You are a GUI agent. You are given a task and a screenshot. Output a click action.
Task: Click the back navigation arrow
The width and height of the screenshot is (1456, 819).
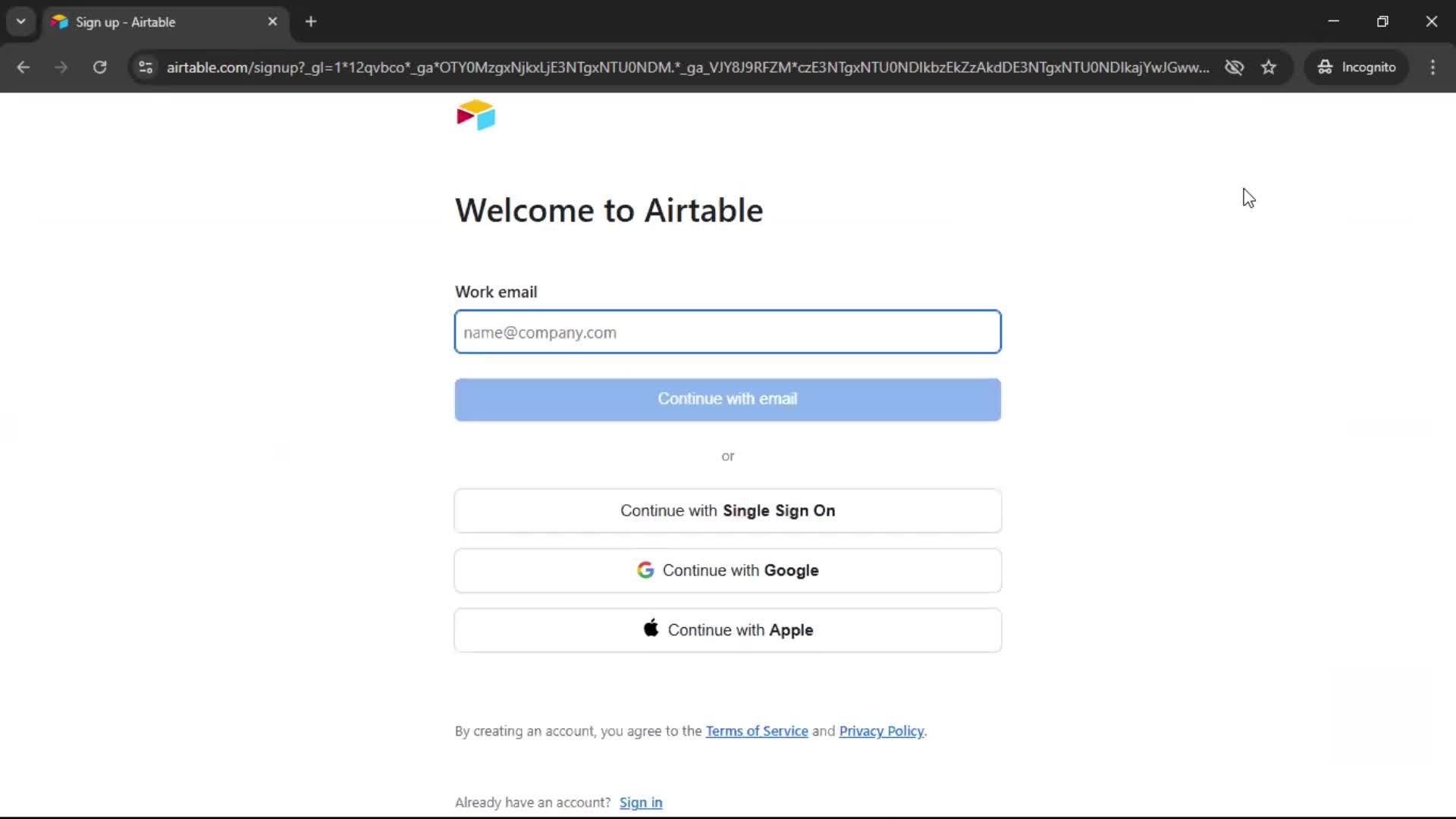click(x=24, y=67)
